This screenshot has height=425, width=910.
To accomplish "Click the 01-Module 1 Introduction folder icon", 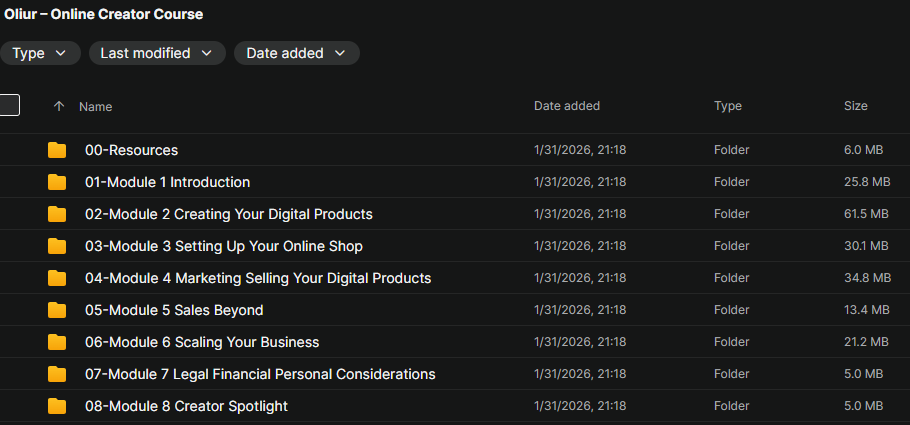I will tap(57, 182).
